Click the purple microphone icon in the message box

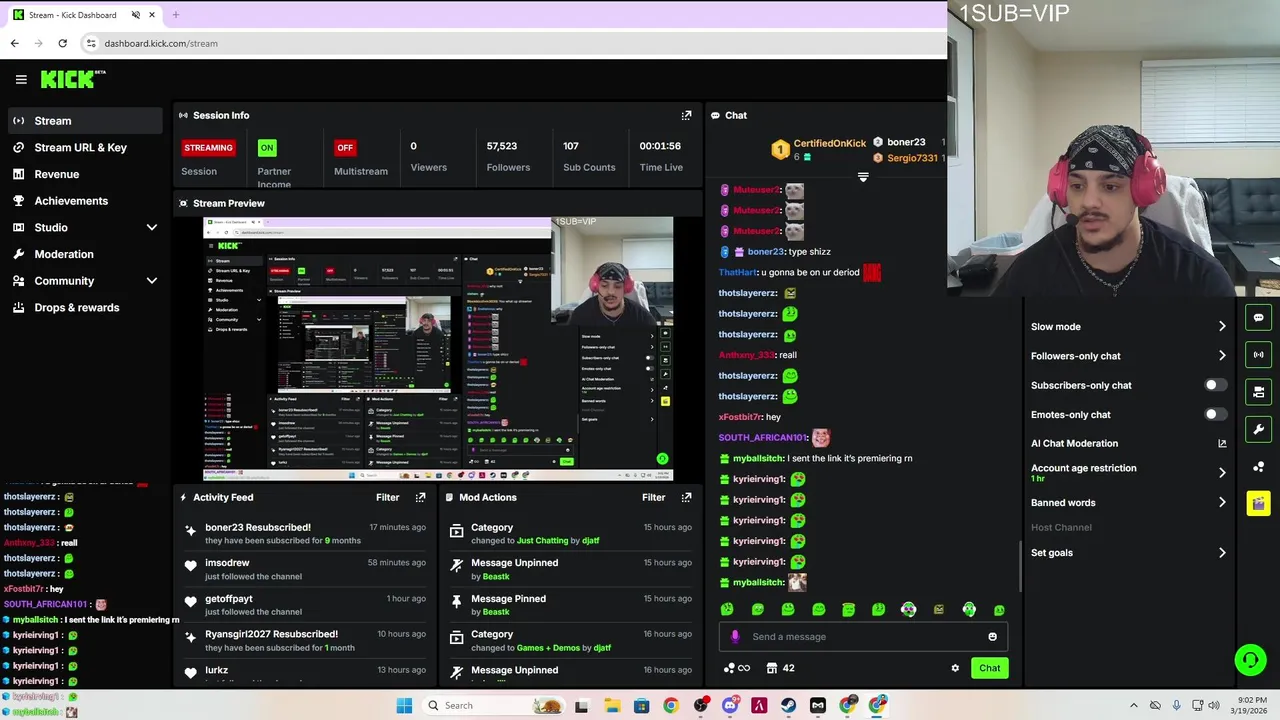pyautogui.click(x=735, y=636)
